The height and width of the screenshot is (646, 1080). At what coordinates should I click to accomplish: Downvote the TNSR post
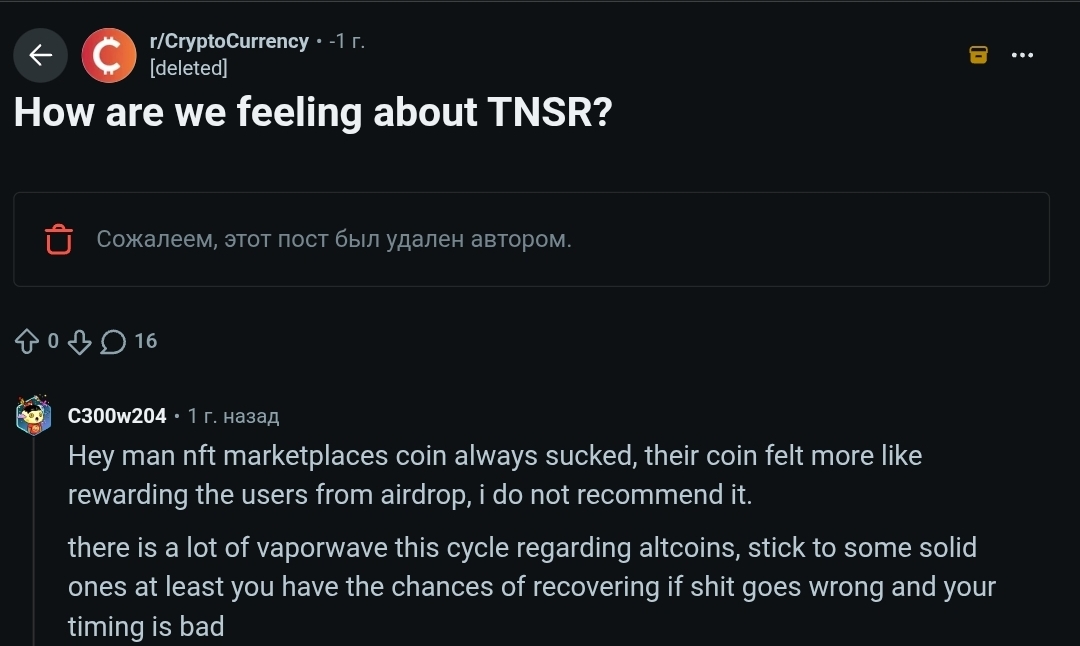tap(79, 342)
